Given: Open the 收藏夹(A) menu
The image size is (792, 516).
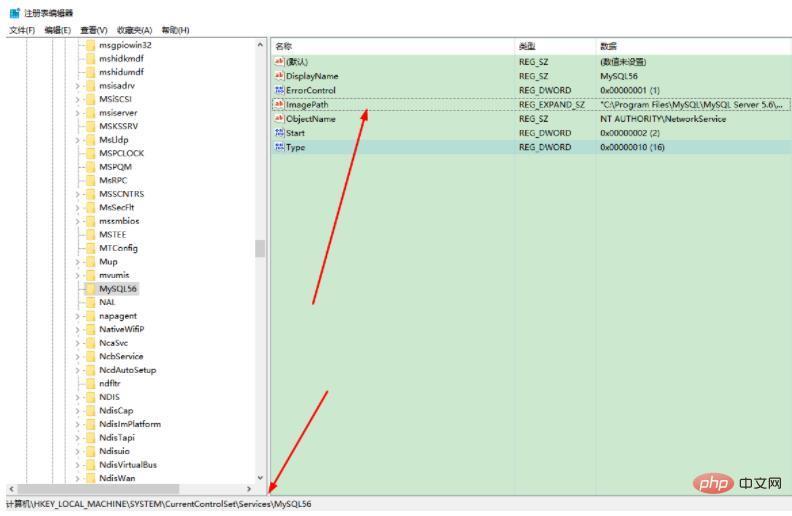Looking at the screenshot, I should coord(134,30).
